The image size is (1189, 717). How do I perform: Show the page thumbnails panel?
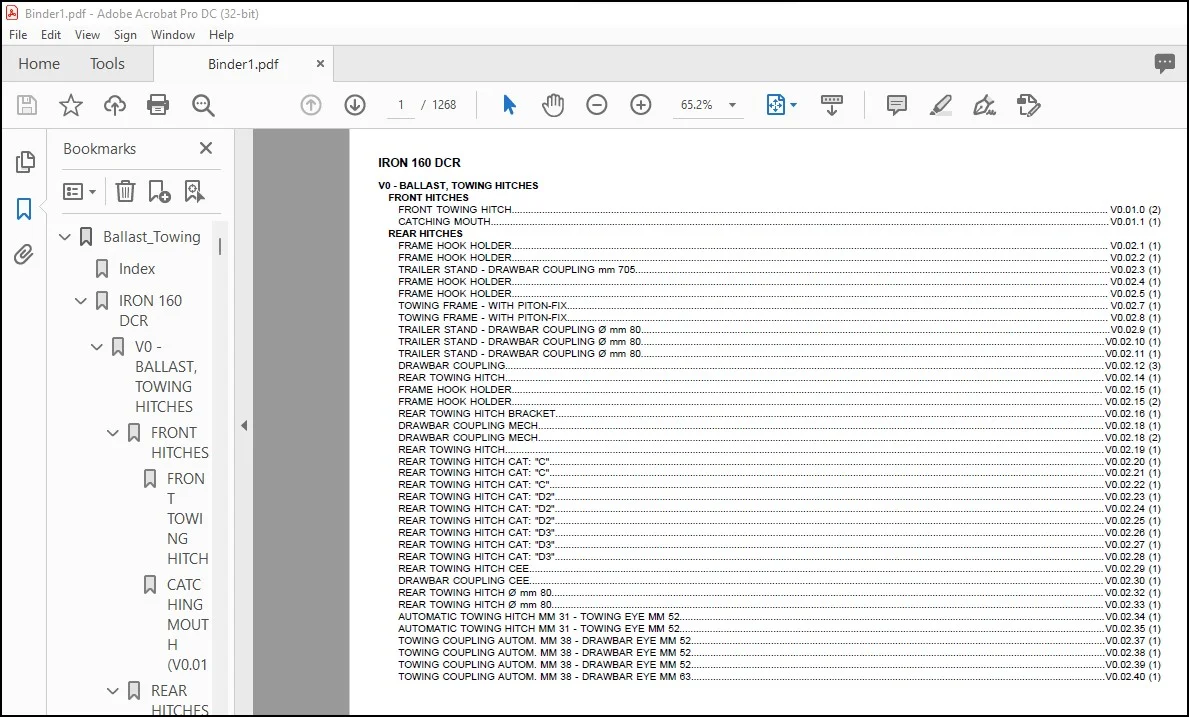click(x=24, y=161)
